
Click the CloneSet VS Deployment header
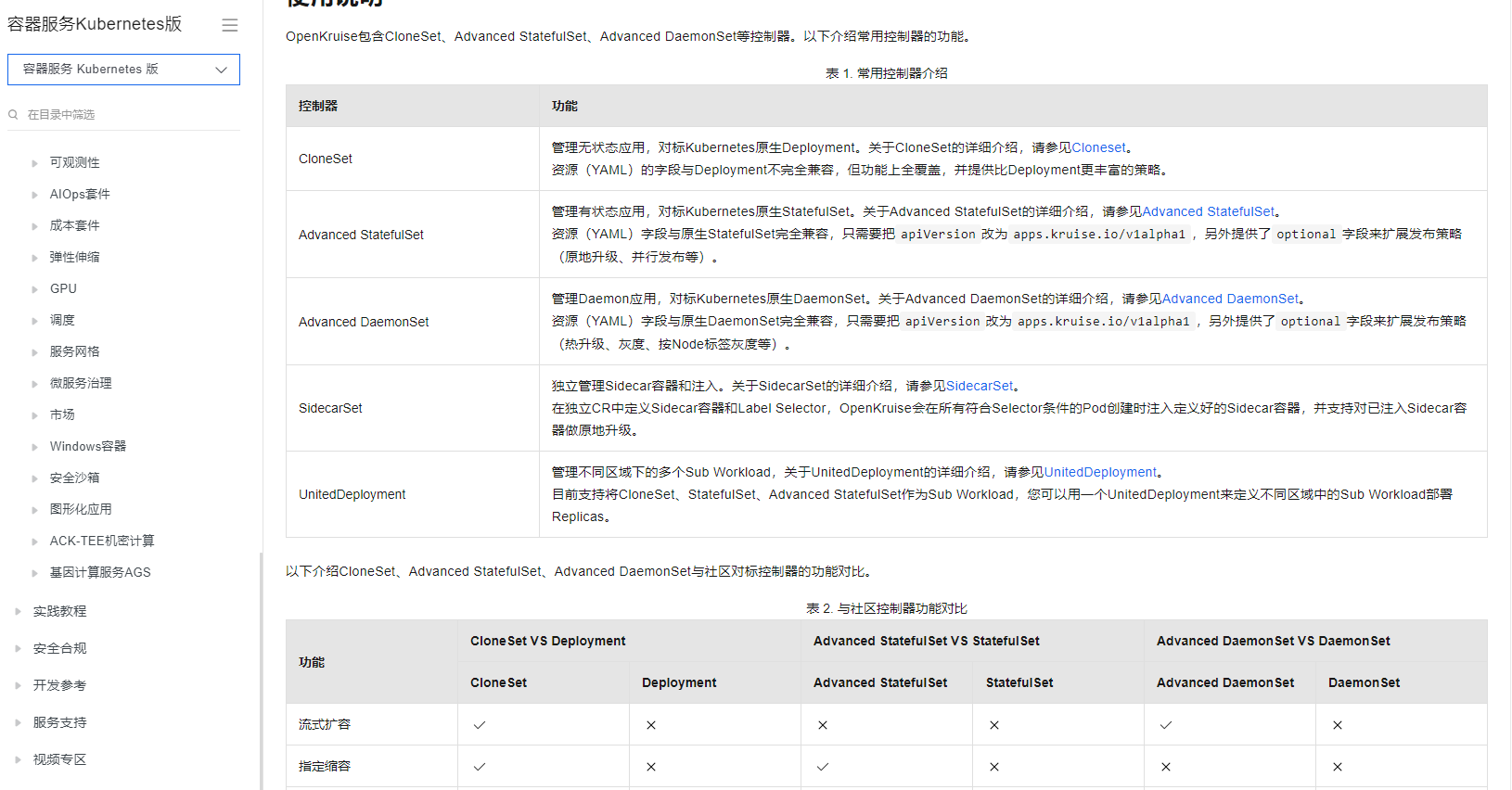click(629, 641)
